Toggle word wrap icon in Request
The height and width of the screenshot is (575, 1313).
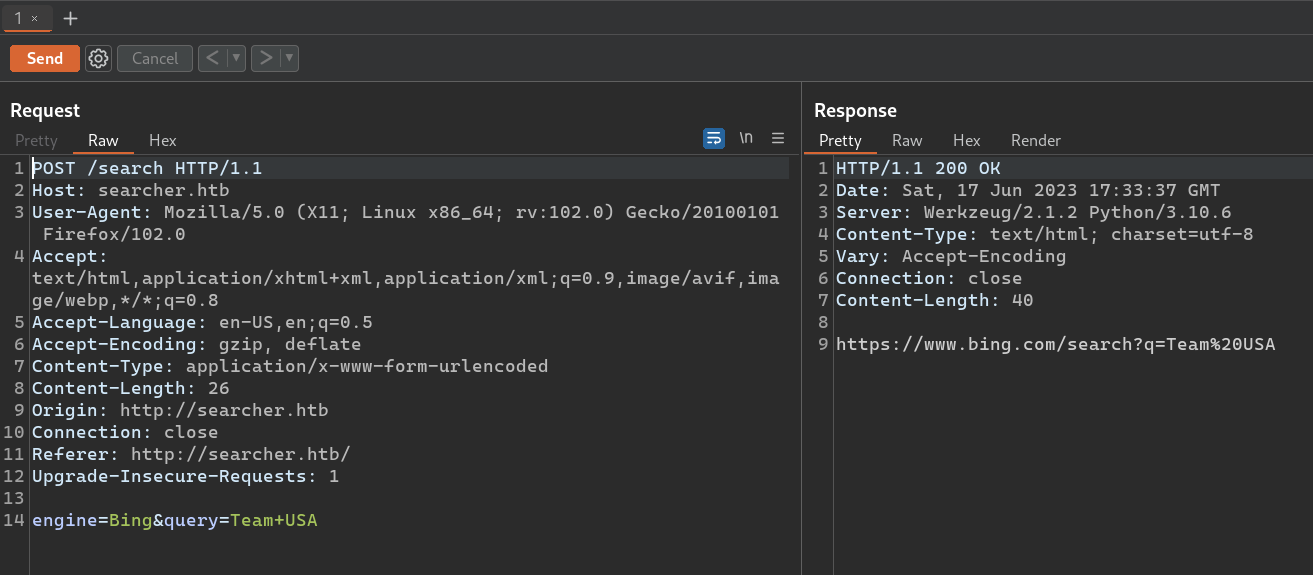(714, 138)
